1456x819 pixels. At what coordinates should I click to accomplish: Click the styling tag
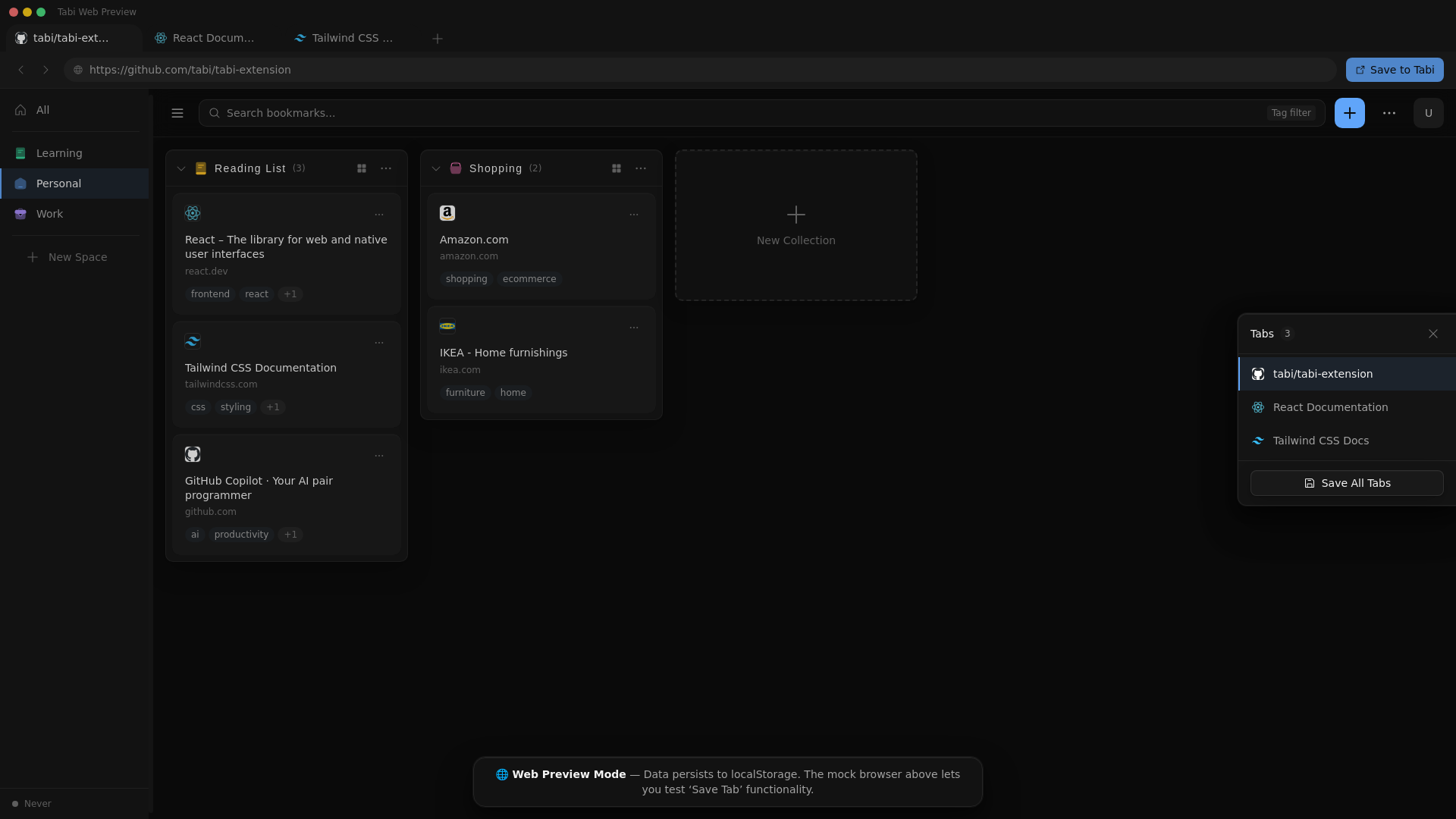[x=236, y=407]
